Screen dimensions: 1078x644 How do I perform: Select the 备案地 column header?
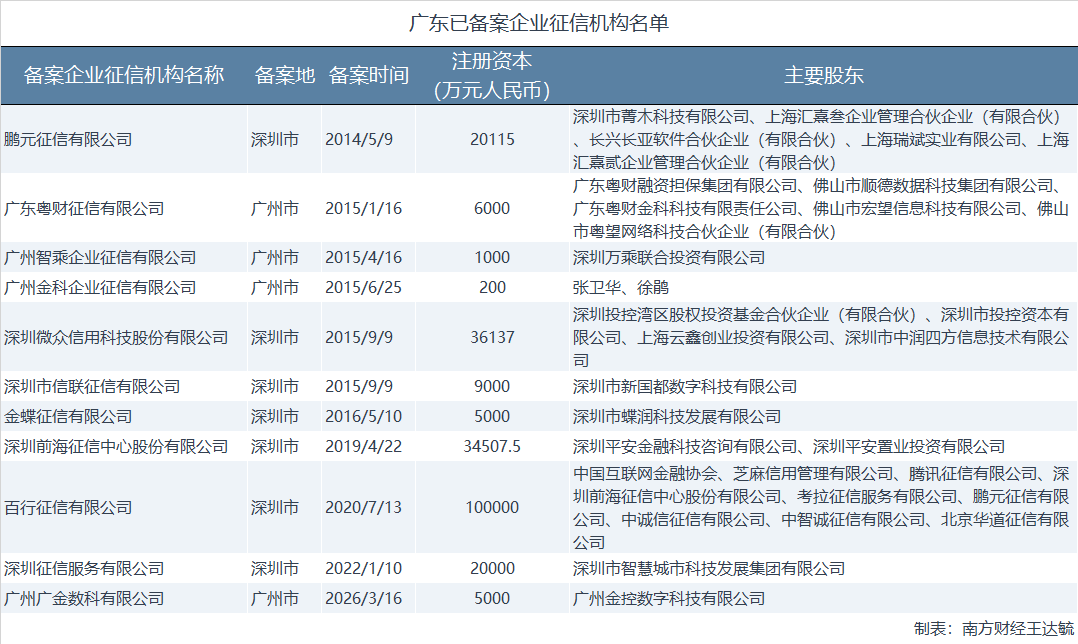coord(284,75)
